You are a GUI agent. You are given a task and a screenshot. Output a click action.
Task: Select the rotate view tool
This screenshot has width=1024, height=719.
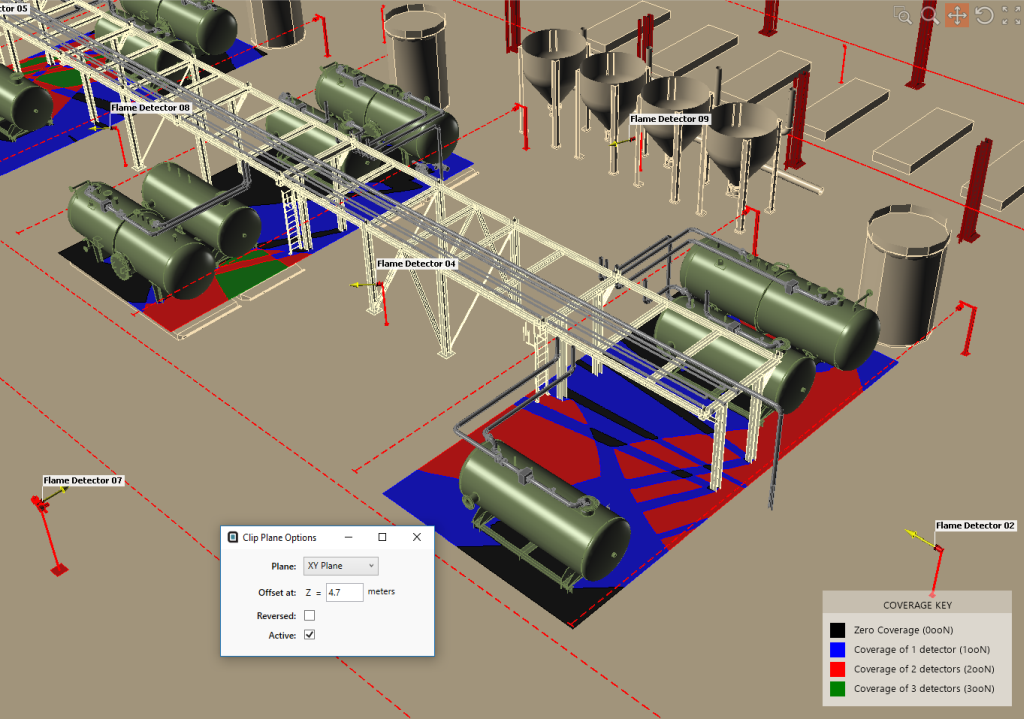984,15
